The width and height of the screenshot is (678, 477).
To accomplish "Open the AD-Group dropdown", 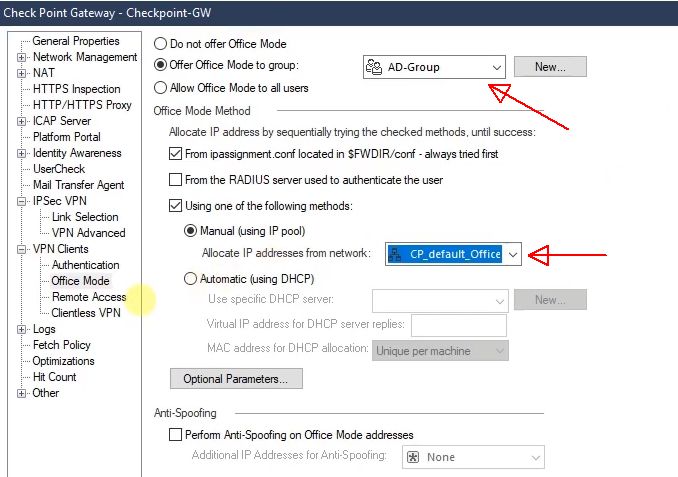I will [x=496, y=67].
